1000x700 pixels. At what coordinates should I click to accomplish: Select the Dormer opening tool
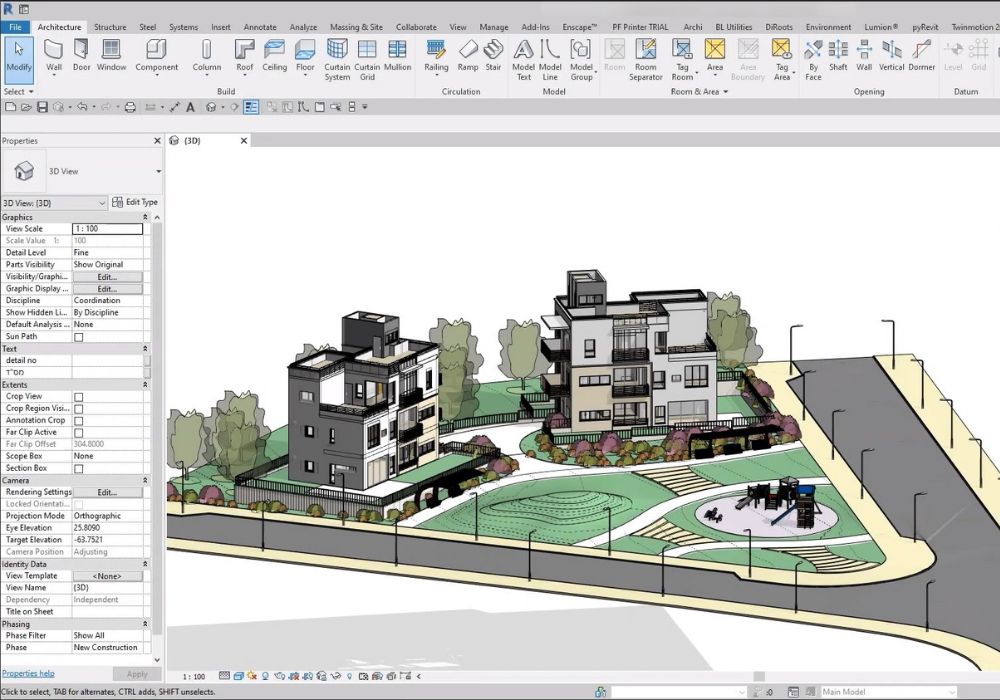click(921, 54)
